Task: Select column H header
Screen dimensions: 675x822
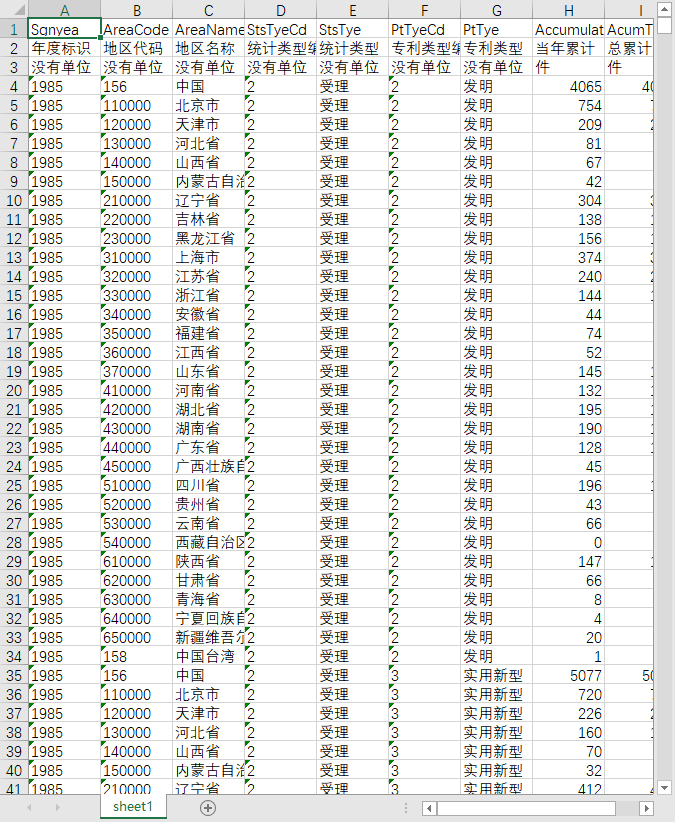Action: coord(569,10)
